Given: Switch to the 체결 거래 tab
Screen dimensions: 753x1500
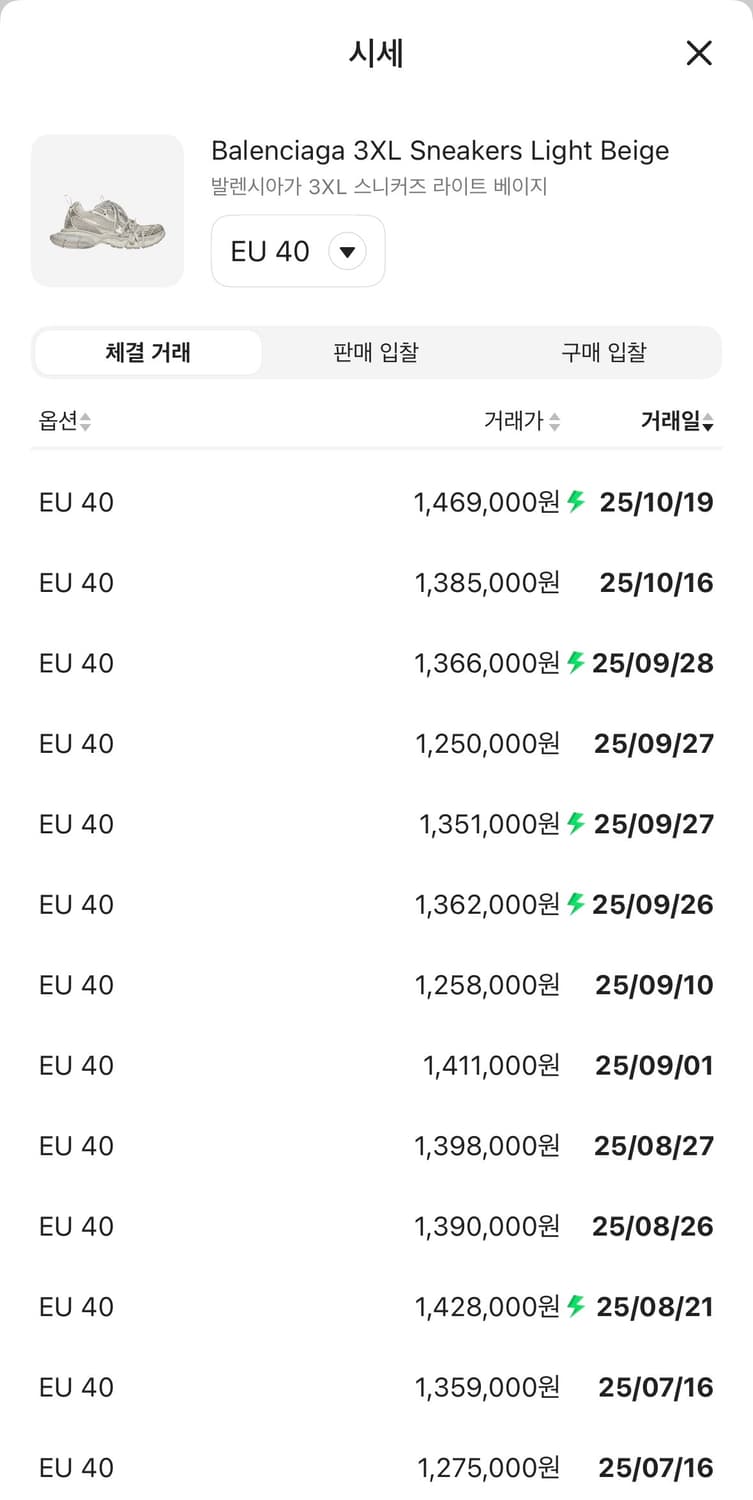Looking at the screenshot, I should click(148, 352).
